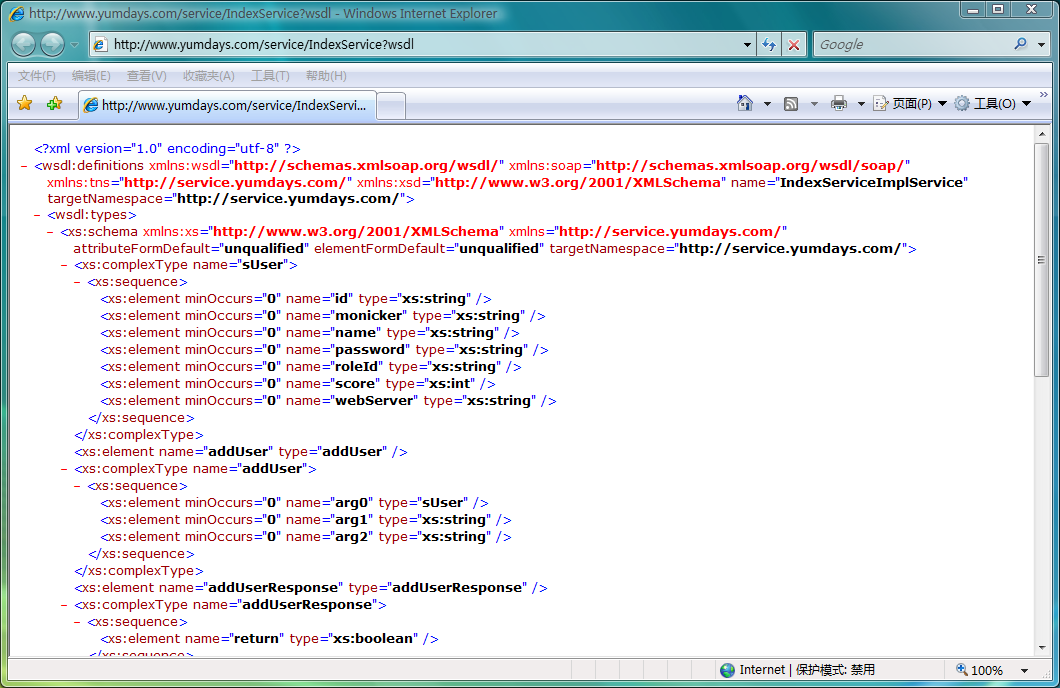Click the Google search input field
This screenshot has height=688, width=1060.
[x=913, y=45]
